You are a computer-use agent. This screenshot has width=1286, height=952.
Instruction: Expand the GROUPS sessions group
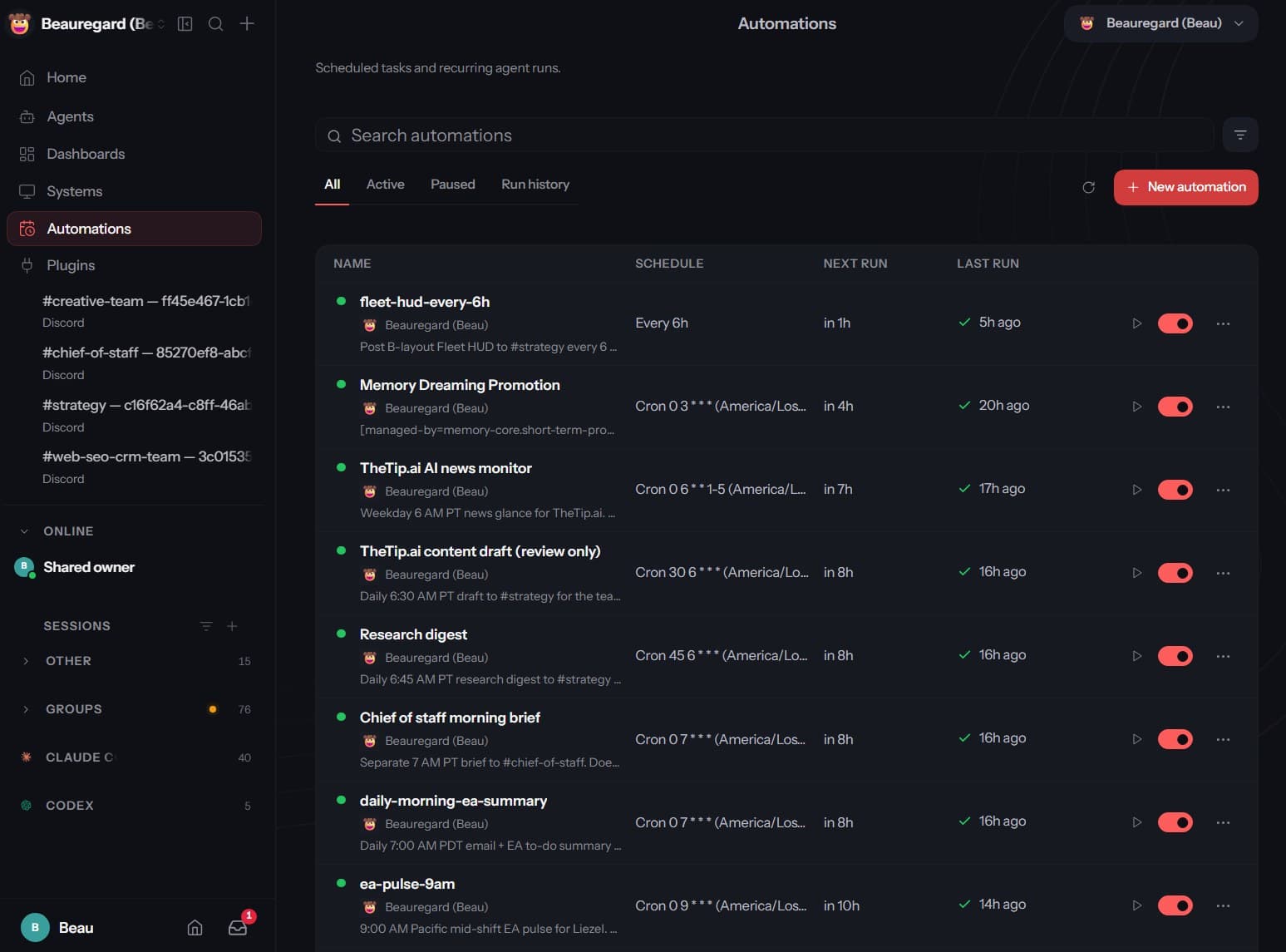[135, 709]
